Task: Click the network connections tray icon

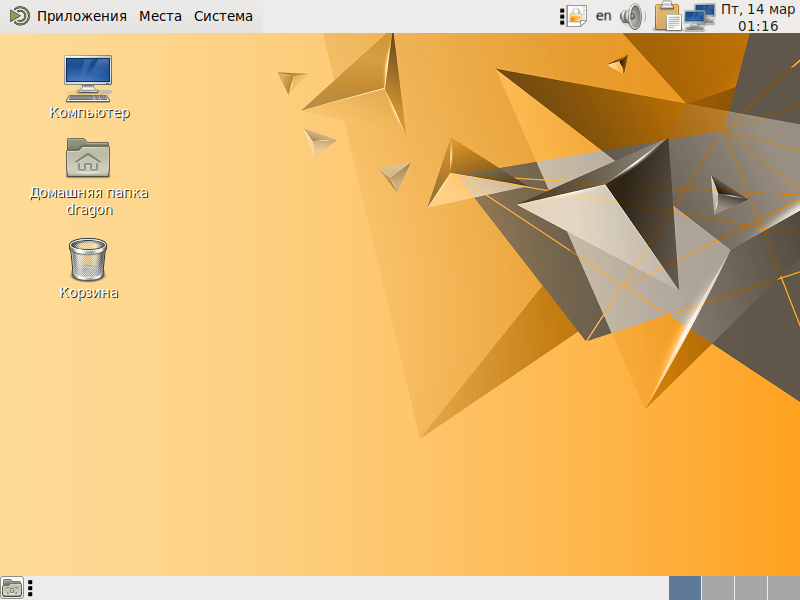Action: point(699,16)
